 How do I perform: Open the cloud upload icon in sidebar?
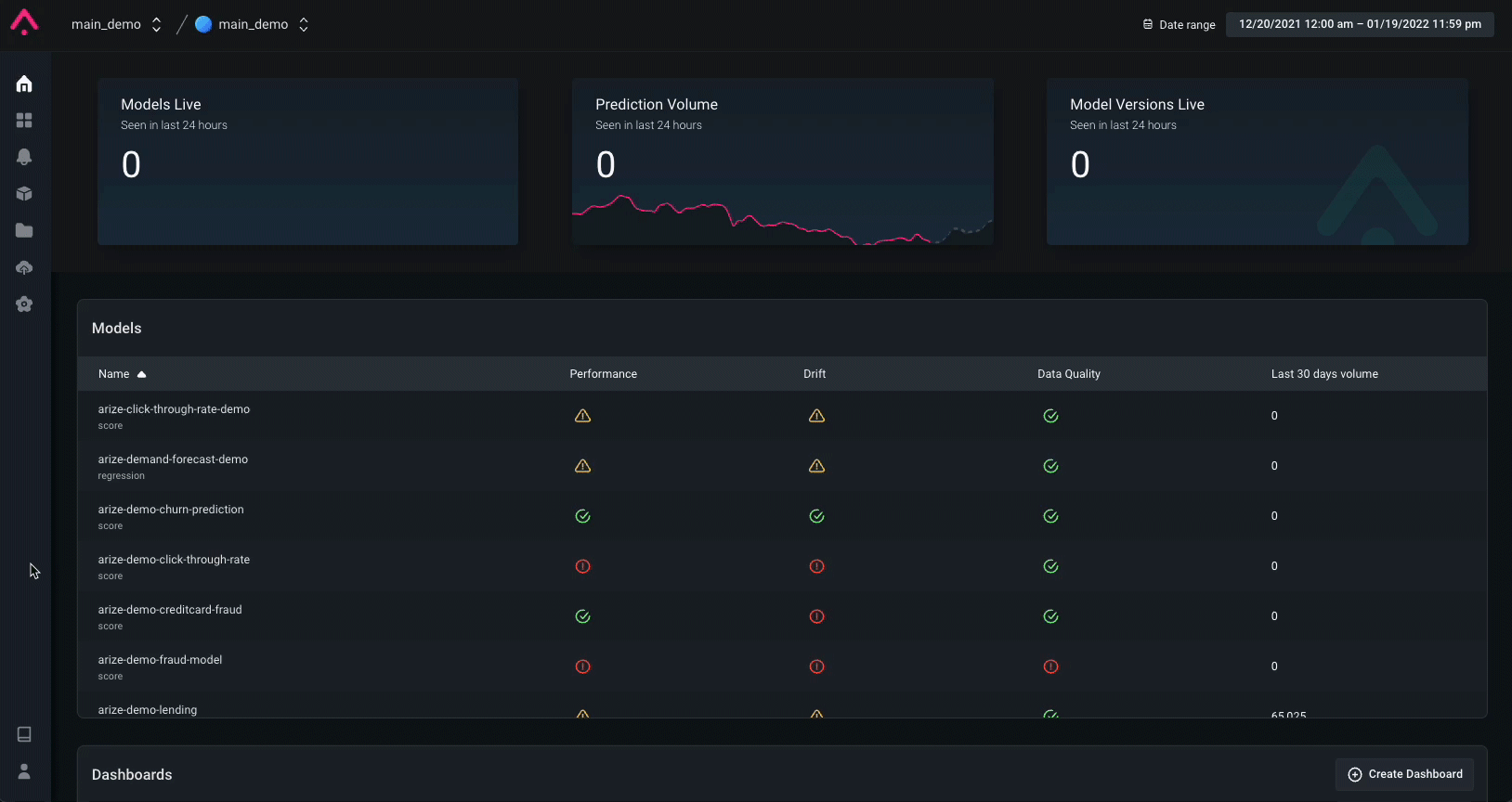pos(24,267)
